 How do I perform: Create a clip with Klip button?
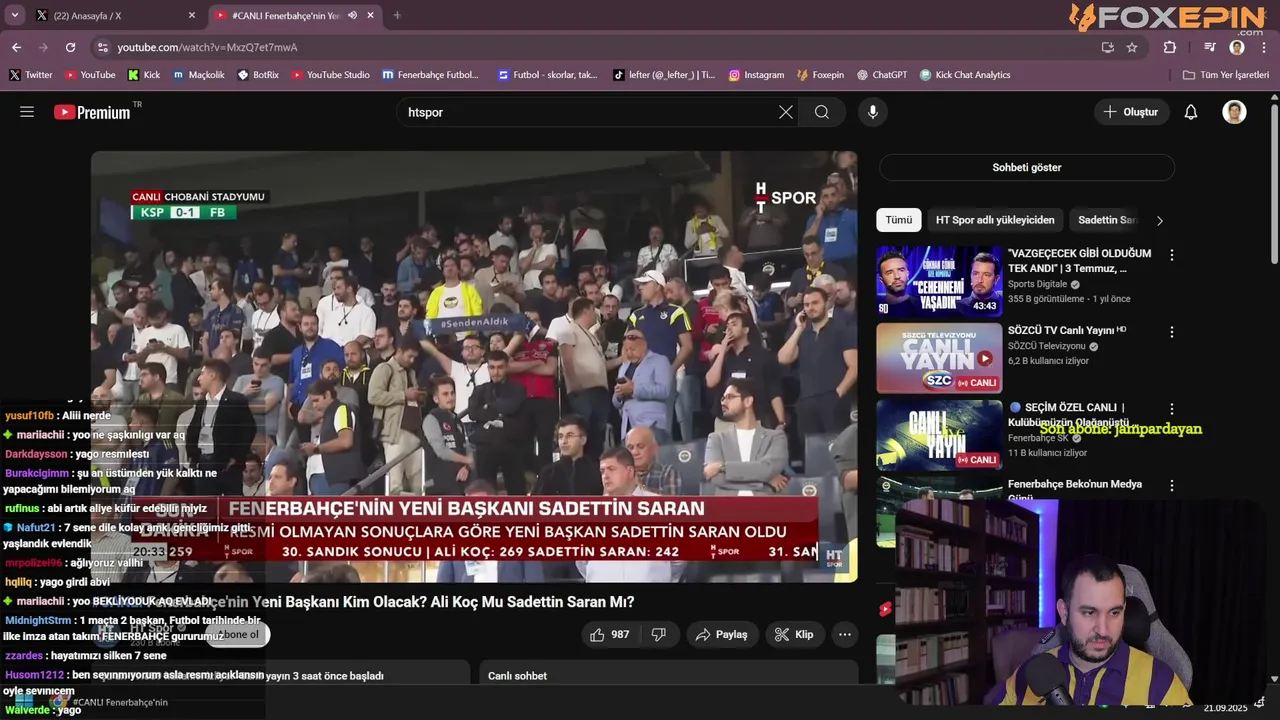(795, 634)
